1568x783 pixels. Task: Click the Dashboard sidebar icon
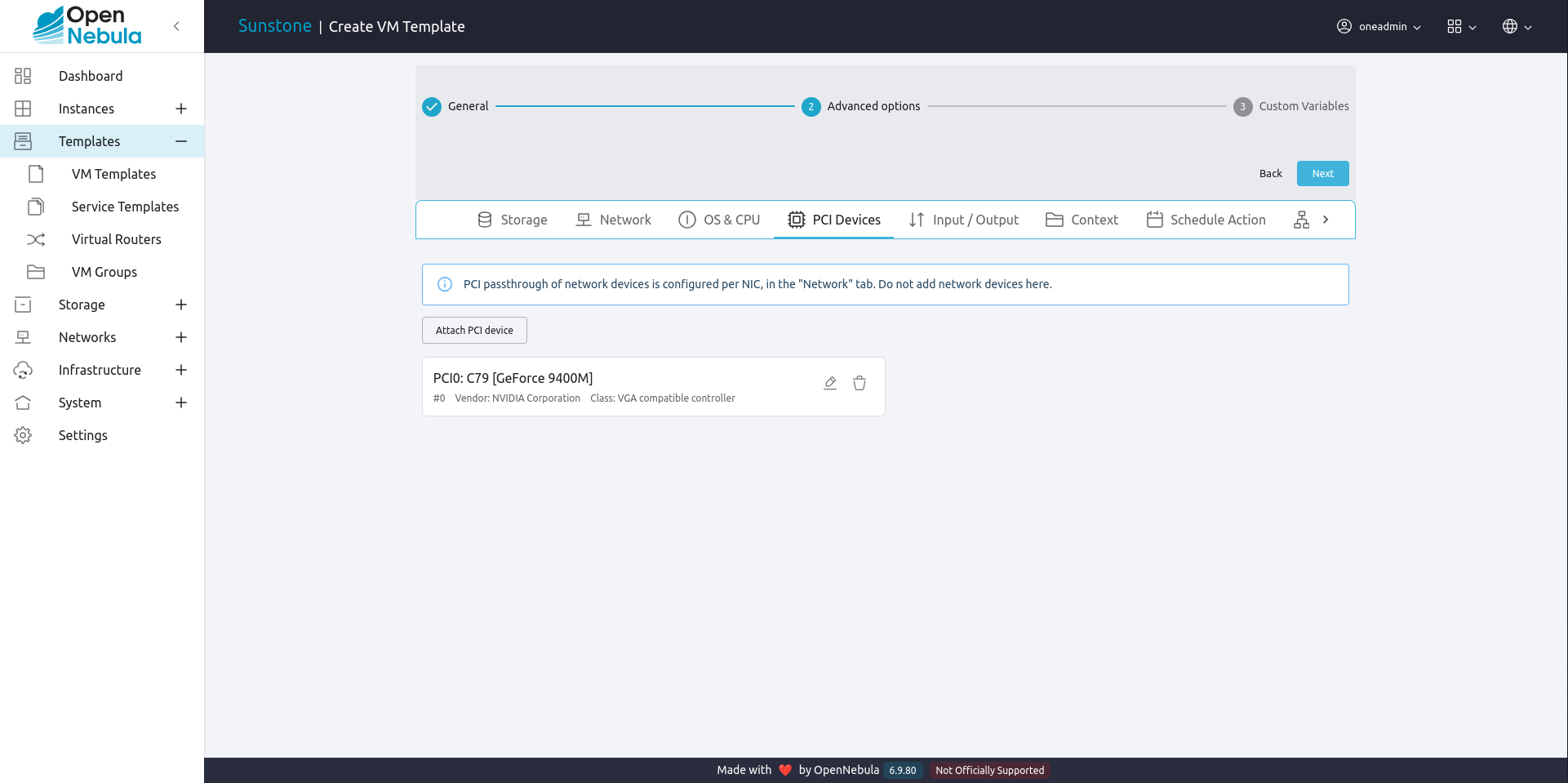coord(23,76)
